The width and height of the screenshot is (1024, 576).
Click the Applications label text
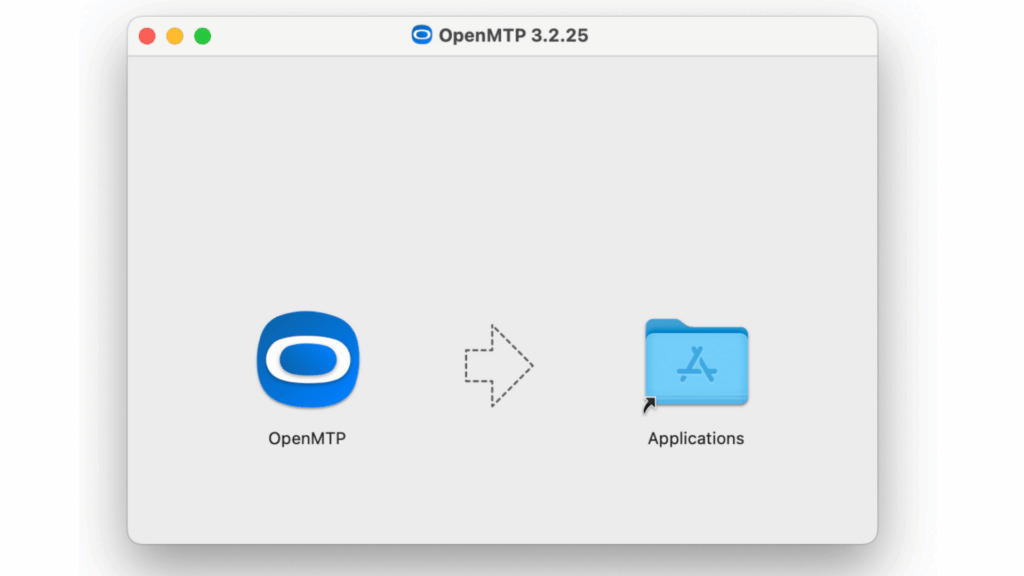[695, 438]
